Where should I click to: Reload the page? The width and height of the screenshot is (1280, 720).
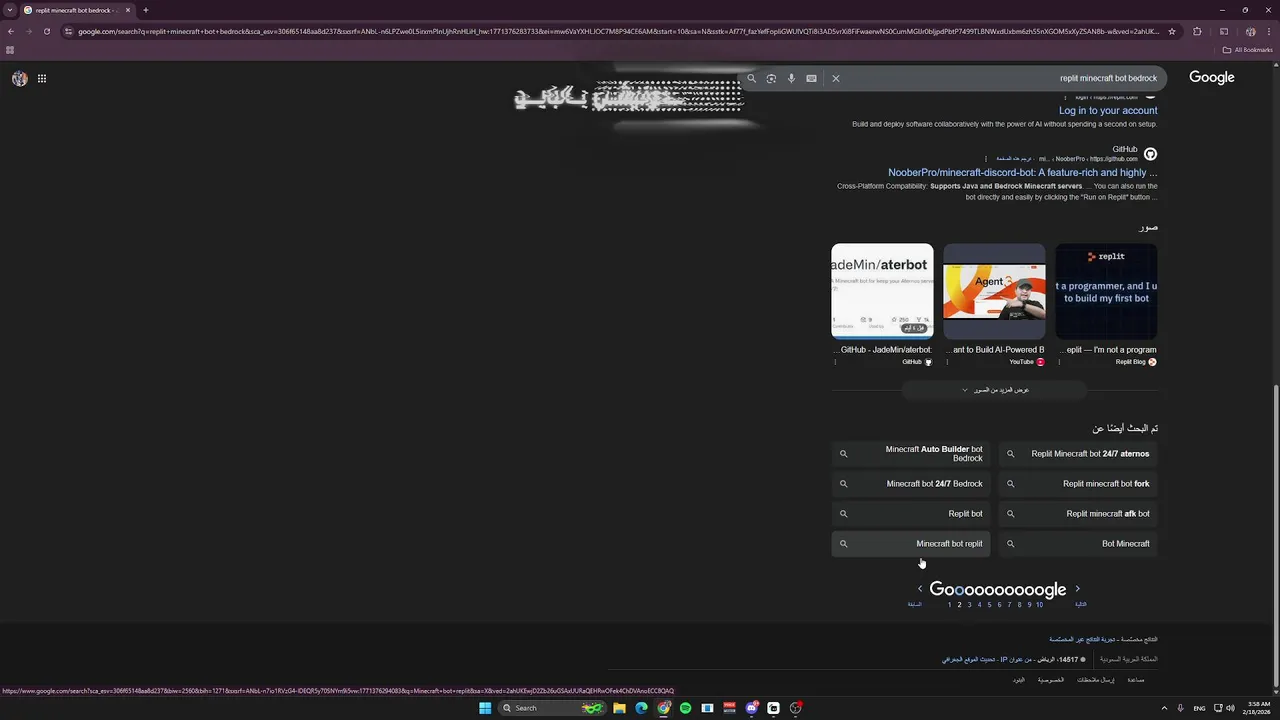tap(46, 31)
